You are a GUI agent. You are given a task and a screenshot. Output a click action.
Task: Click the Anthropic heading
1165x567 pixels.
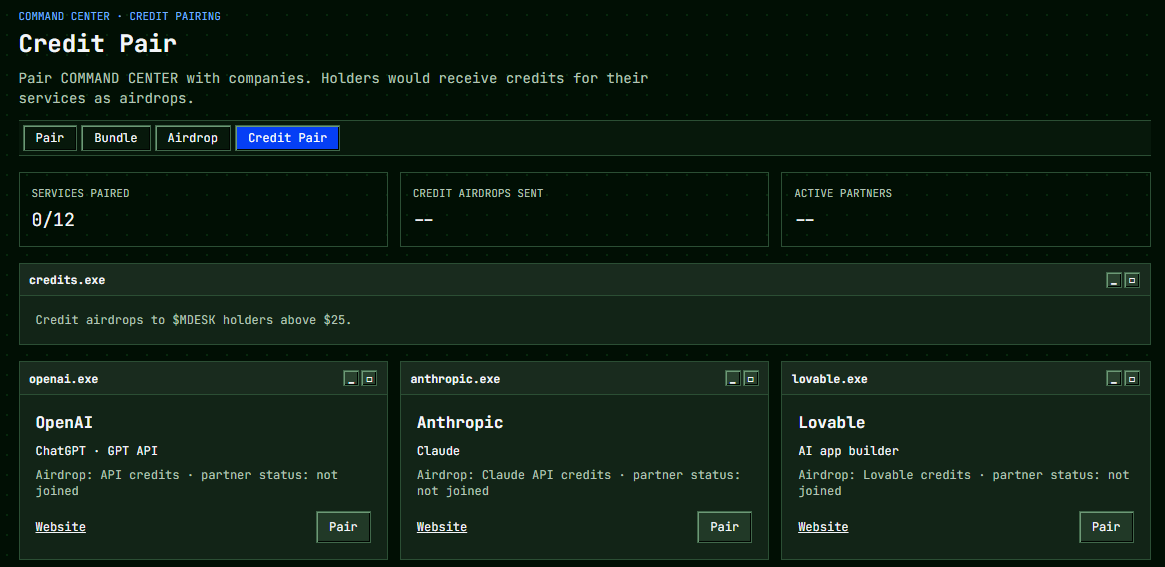(x=460, y=422)
